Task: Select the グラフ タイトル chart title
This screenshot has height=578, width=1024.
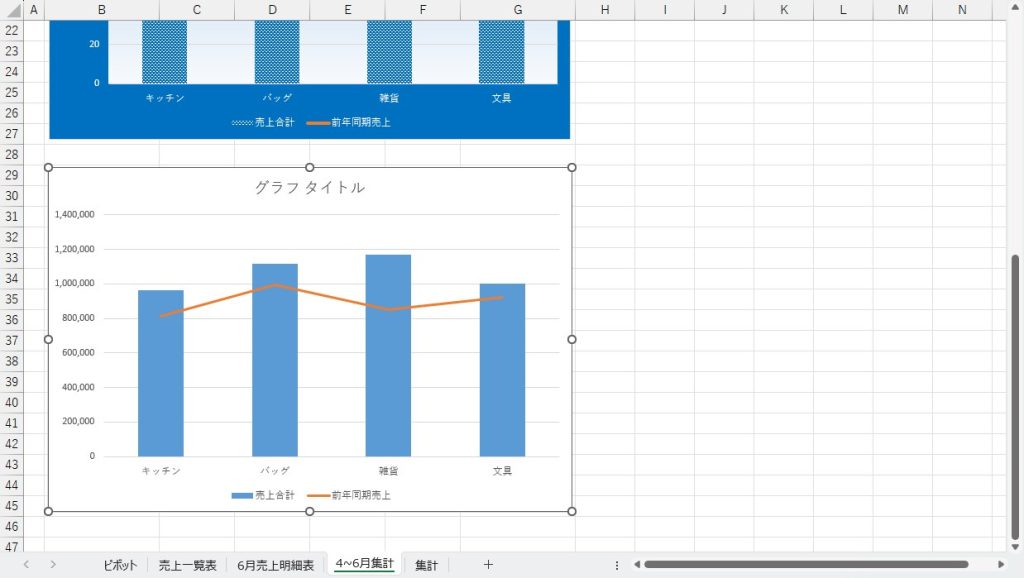Action: click(309, 187)
